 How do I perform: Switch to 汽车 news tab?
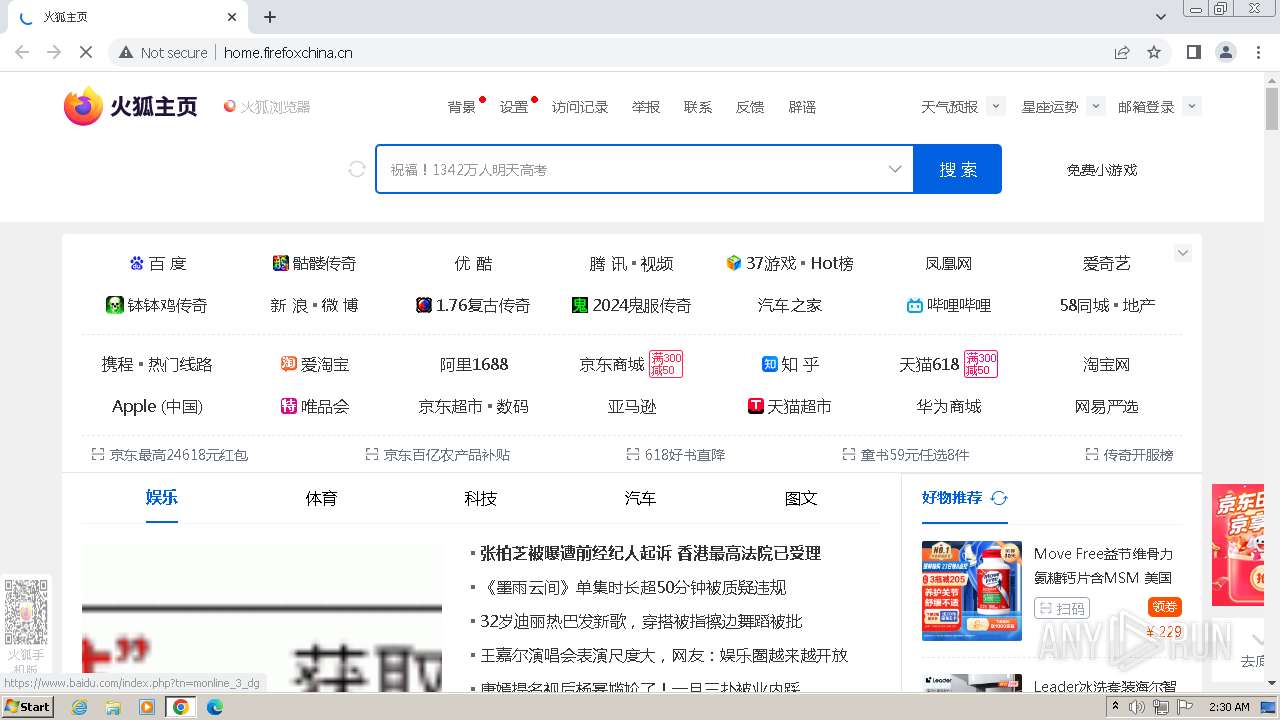click(640, 498)
